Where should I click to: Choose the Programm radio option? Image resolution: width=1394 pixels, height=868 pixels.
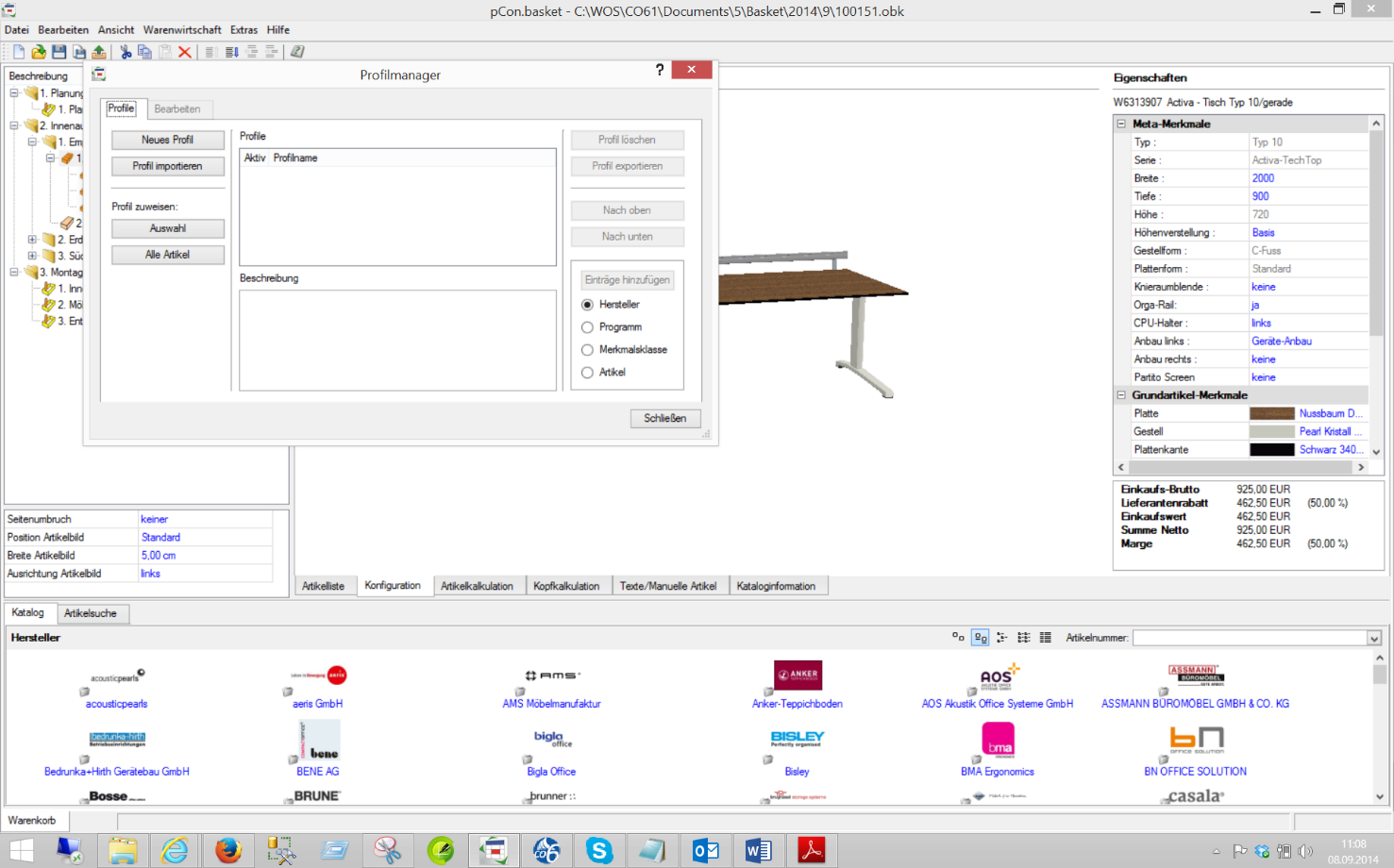coord(588,327)
